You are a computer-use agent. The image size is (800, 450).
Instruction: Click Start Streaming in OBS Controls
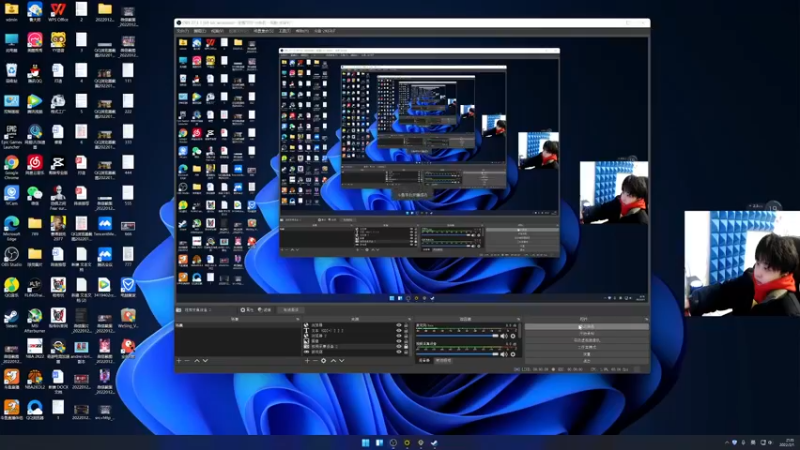point(587,327)
